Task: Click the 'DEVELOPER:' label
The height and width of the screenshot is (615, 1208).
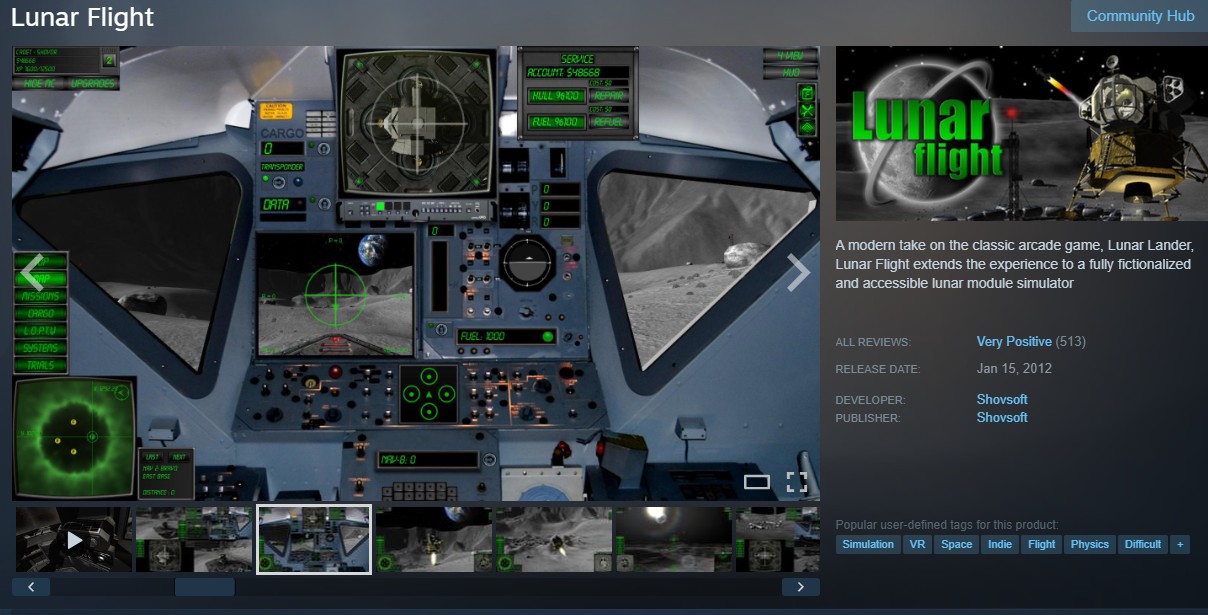Action: click(870, 400)
